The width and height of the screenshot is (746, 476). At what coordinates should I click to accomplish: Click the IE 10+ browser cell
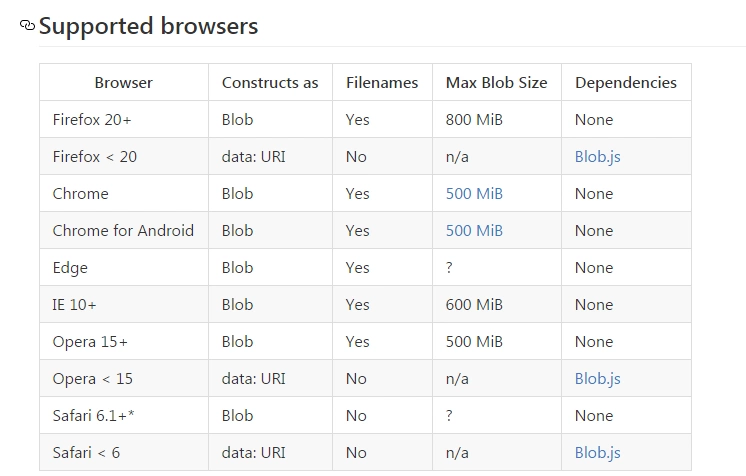tap(74, 305)
